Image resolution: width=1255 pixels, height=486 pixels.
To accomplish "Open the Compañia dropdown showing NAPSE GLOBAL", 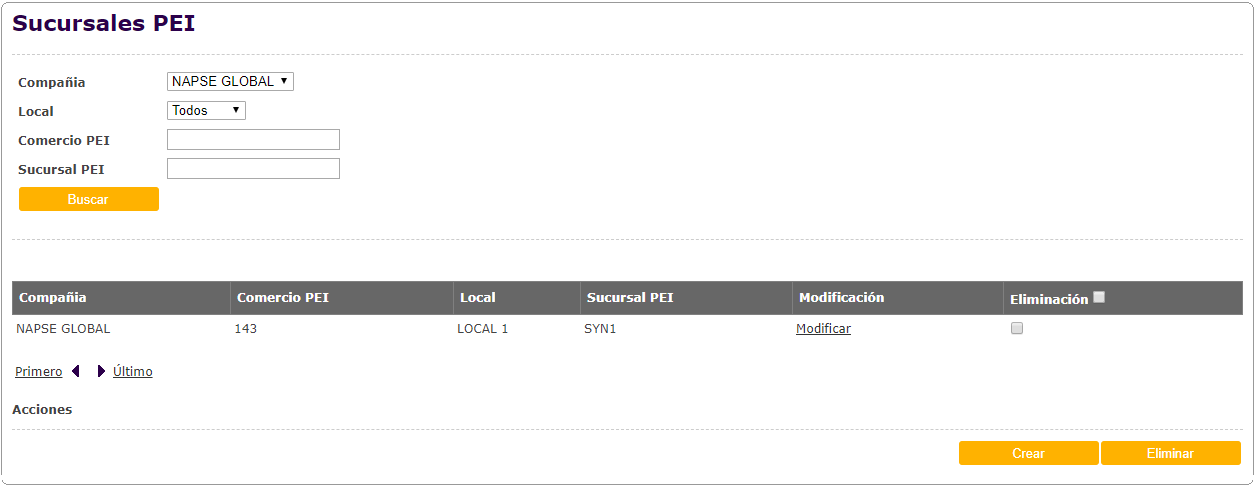I will pos(230,81).
